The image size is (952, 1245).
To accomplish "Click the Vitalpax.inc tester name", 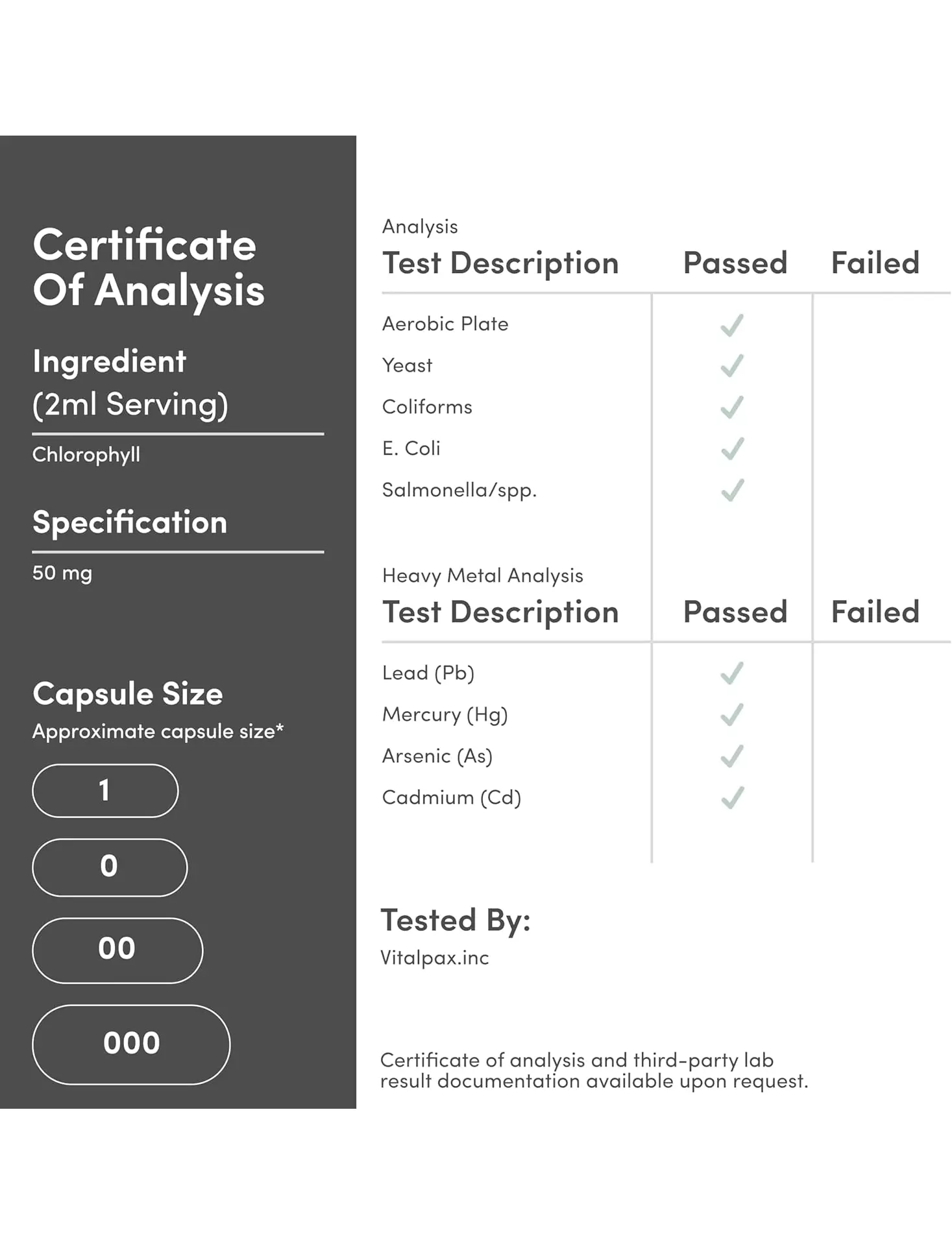I will [434, 958].
